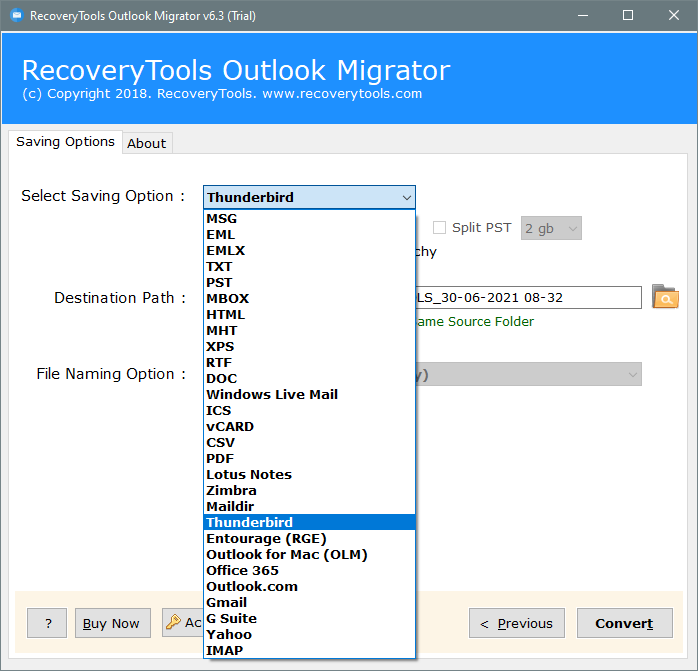Select MBOX saving option

click(309, 299)
